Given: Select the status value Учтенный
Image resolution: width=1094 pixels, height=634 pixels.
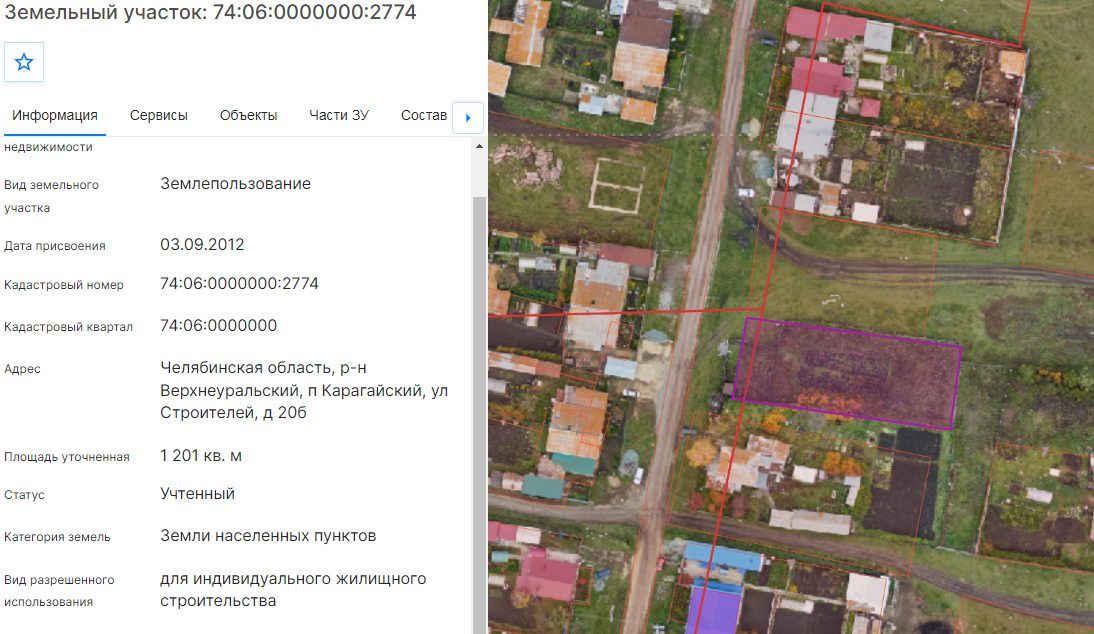Looking at the screenshot, I should coord(197,493).
